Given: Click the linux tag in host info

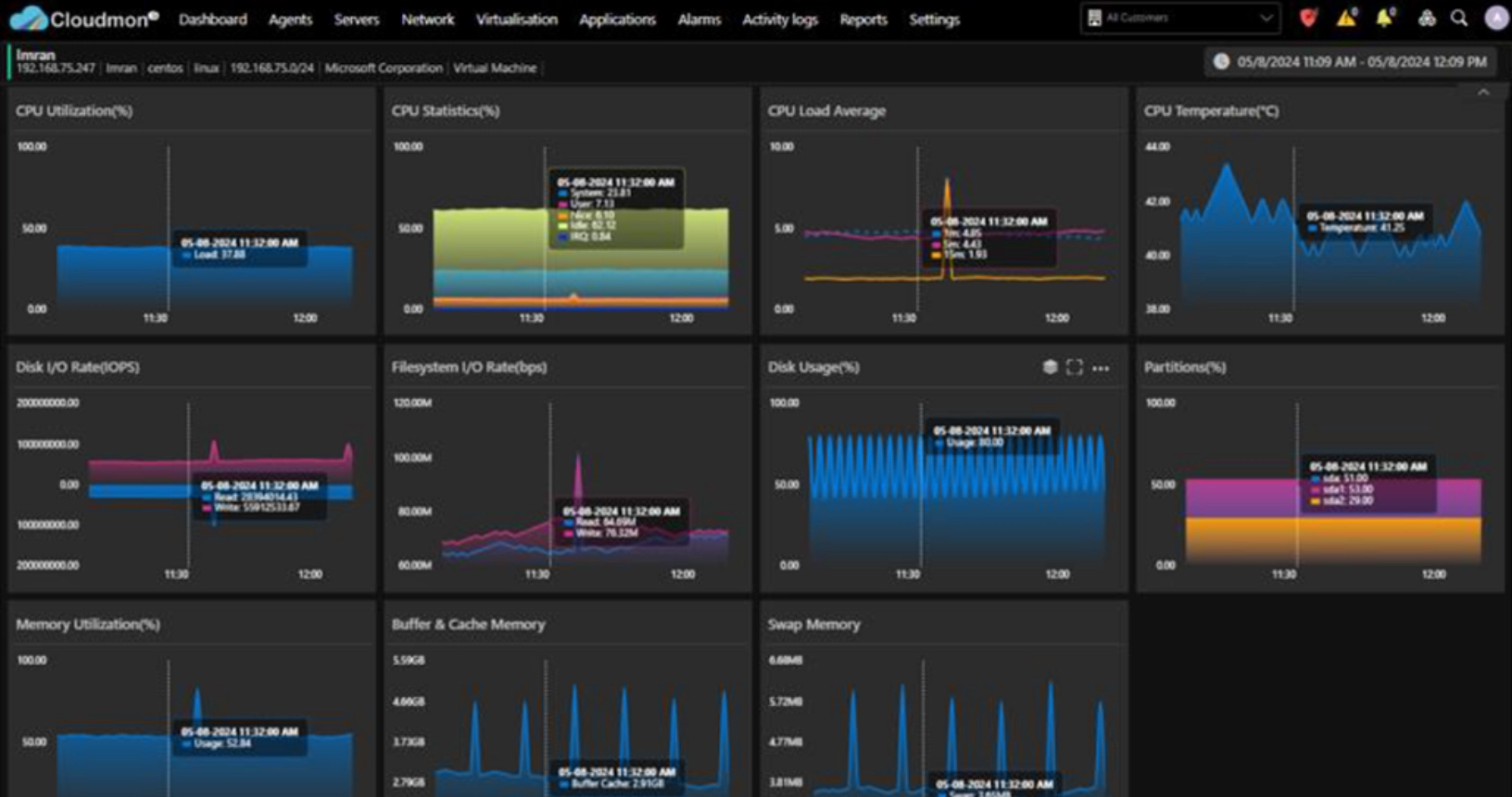Looking at the screenshot, I should pyautogui.click(x=206, y=68).
